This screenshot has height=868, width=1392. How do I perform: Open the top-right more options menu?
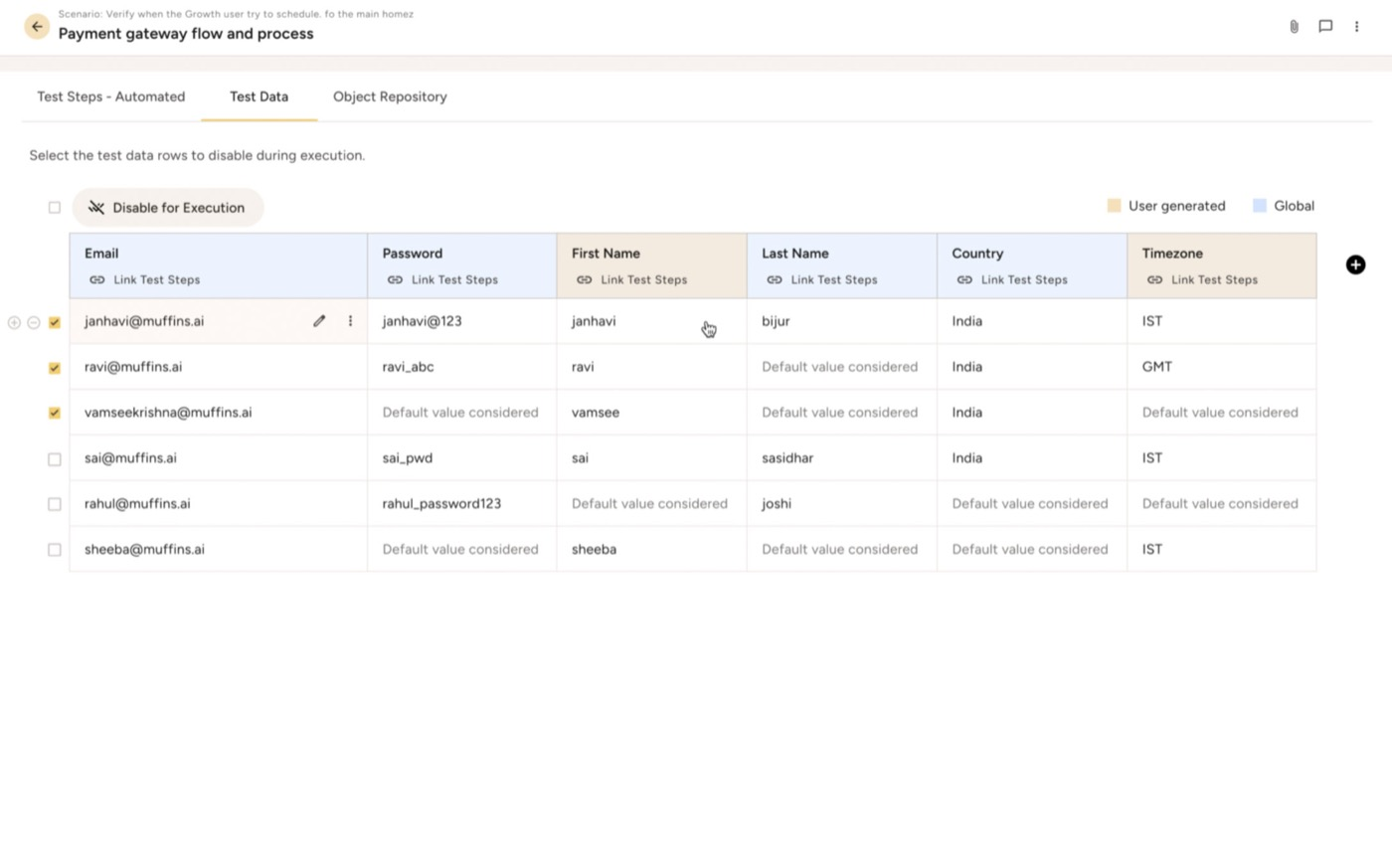click(x=1356, y=27)
